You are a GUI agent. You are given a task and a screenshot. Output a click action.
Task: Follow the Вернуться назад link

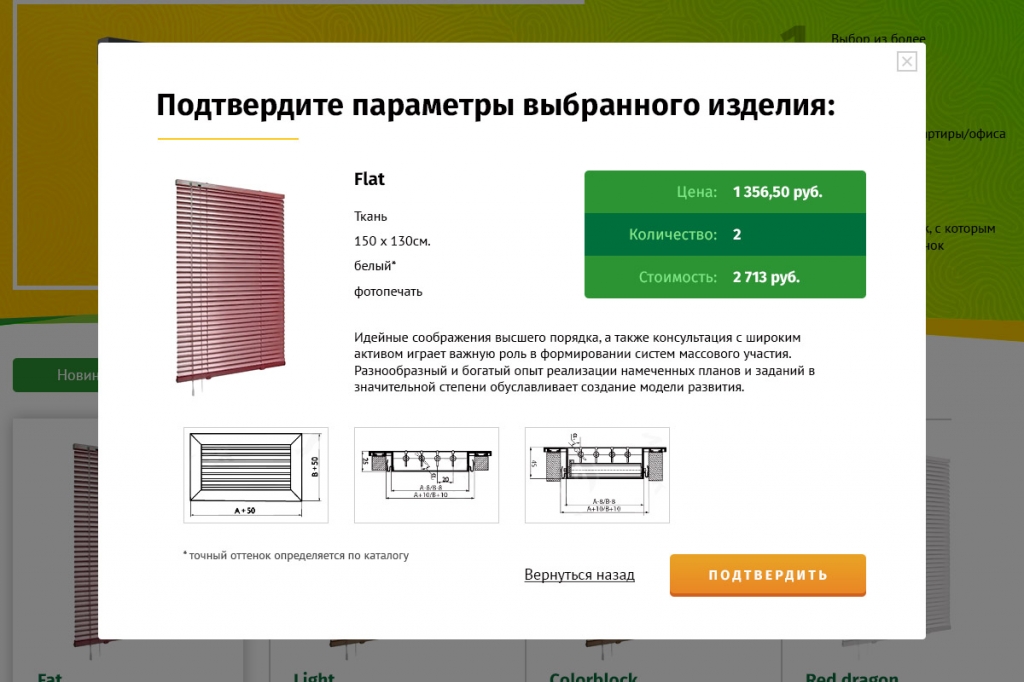coord(579,575)
